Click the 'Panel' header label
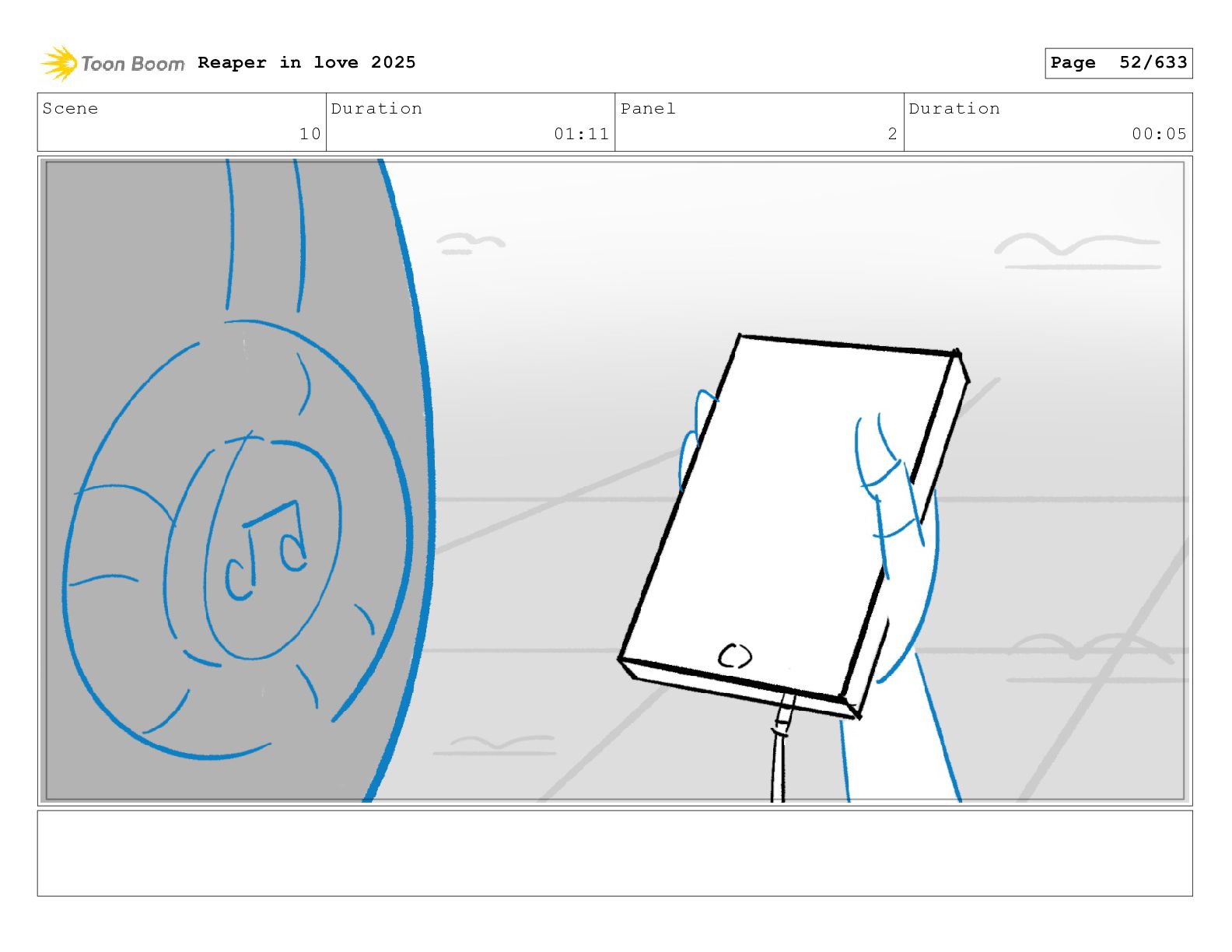This screenshot has width=1232, height=952. coord(648,108)
